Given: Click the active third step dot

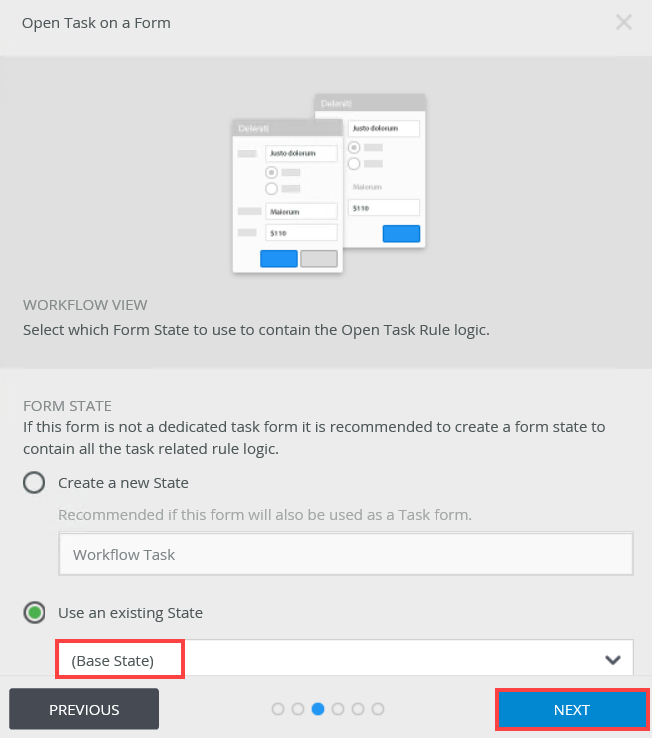Looking at the screenshot, I should coord(318,709).
